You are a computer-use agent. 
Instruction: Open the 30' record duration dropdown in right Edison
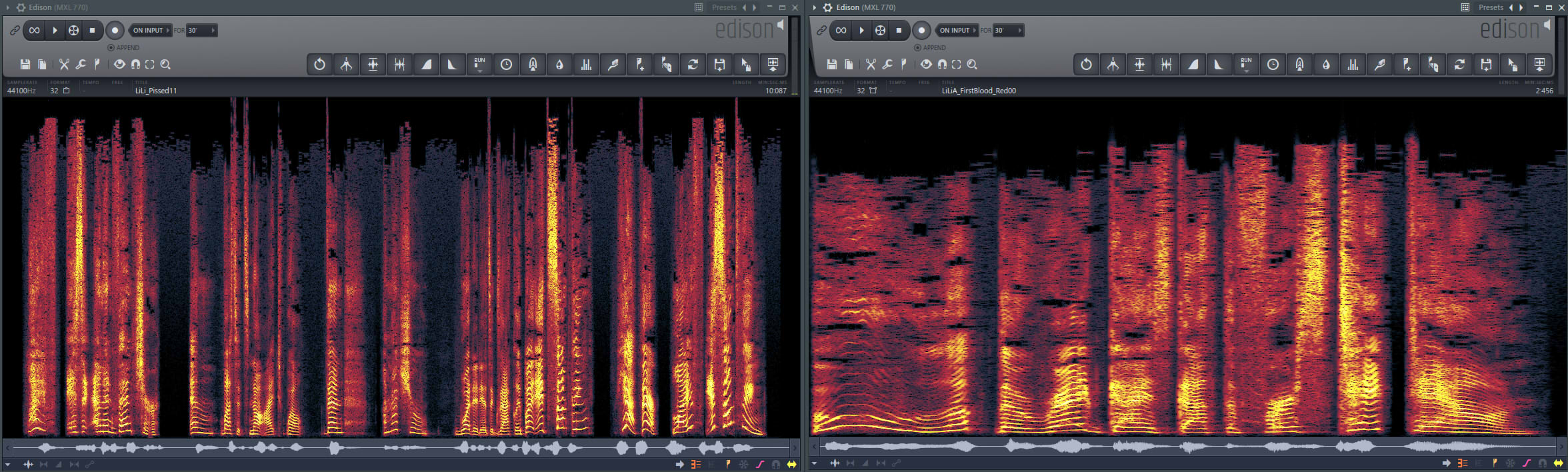1008,31
